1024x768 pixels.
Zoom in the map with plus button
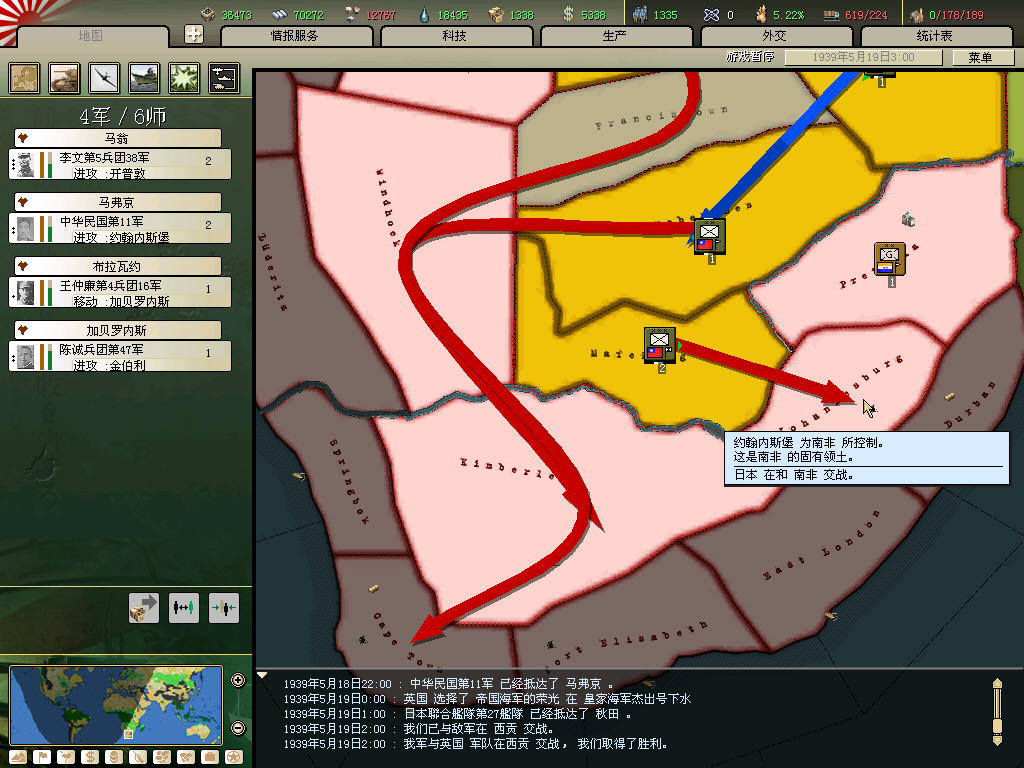pos(238,681)
